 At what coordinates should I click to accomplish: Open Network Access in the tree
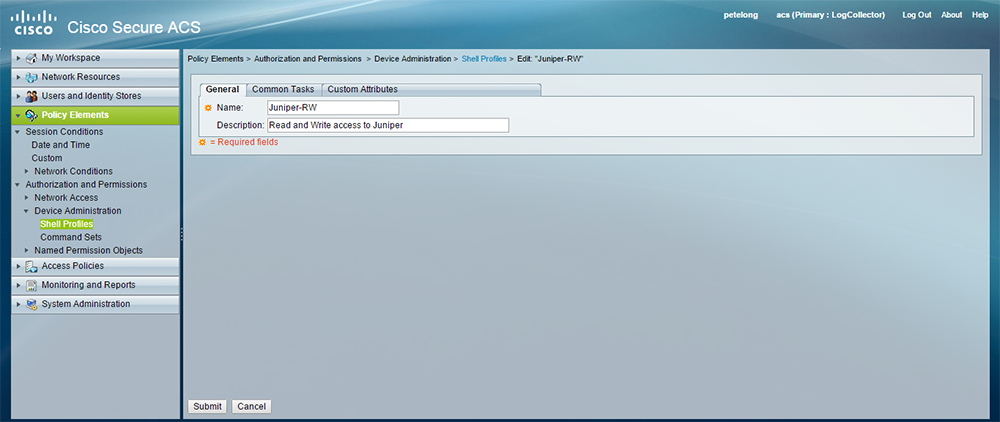tap(66, 198)
